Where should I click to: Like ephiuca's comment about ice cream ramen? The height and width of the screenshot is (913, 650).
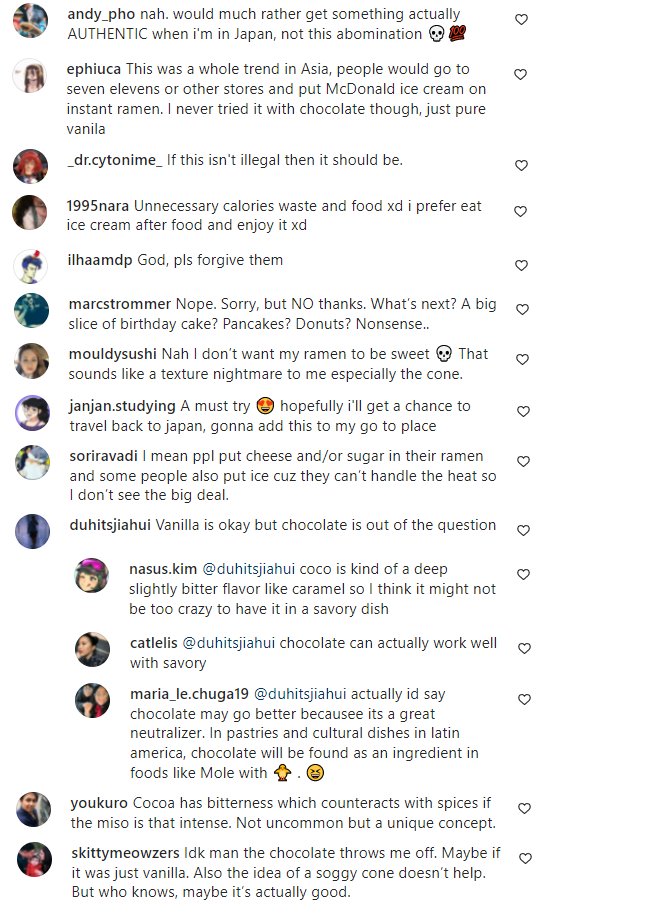(x=521, y=74)
